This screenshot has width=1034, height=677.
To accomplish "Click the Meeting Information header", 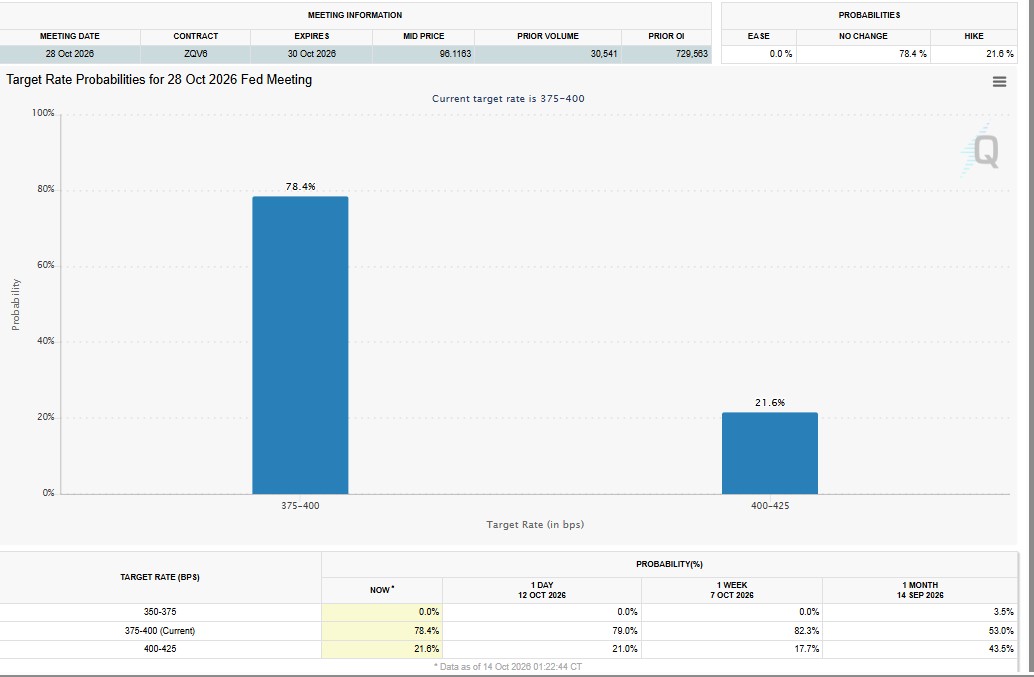I will (355, 15).
